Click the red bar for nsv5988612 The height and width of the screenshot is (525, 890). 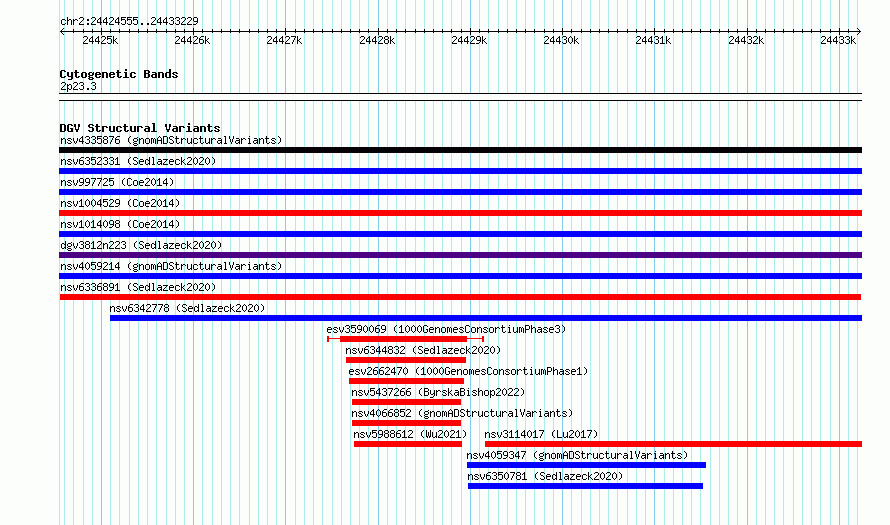(x=408, y=444)
